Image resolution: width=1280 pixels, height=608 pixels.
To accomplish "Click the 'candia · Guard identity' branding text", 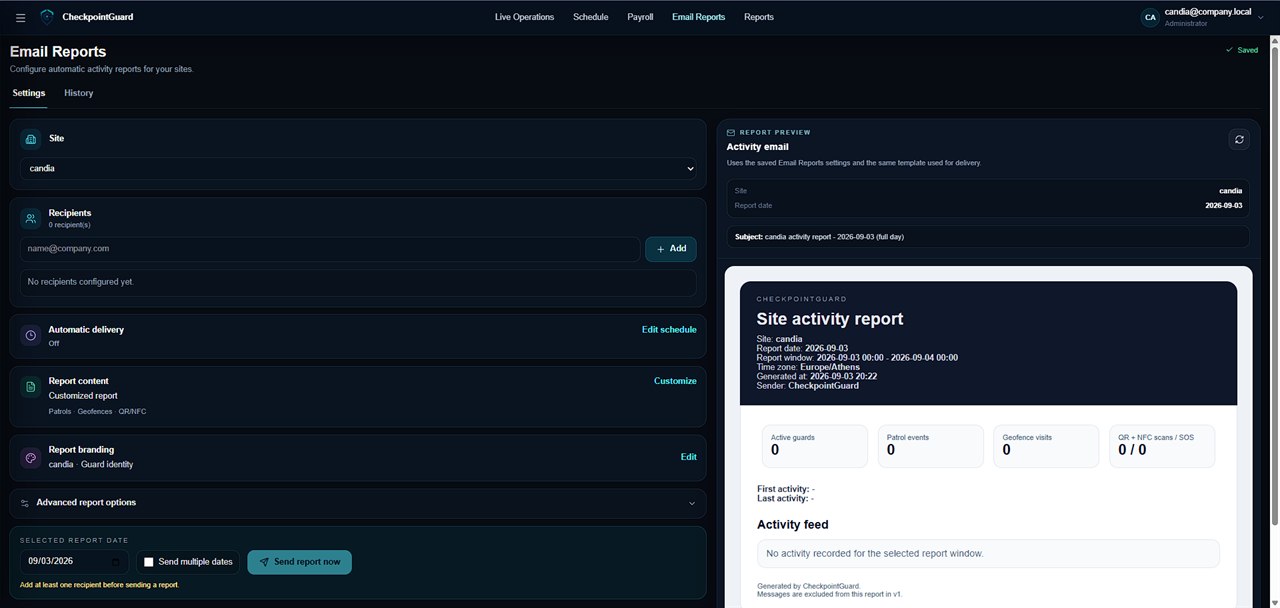I will click(x=91, y=464).
